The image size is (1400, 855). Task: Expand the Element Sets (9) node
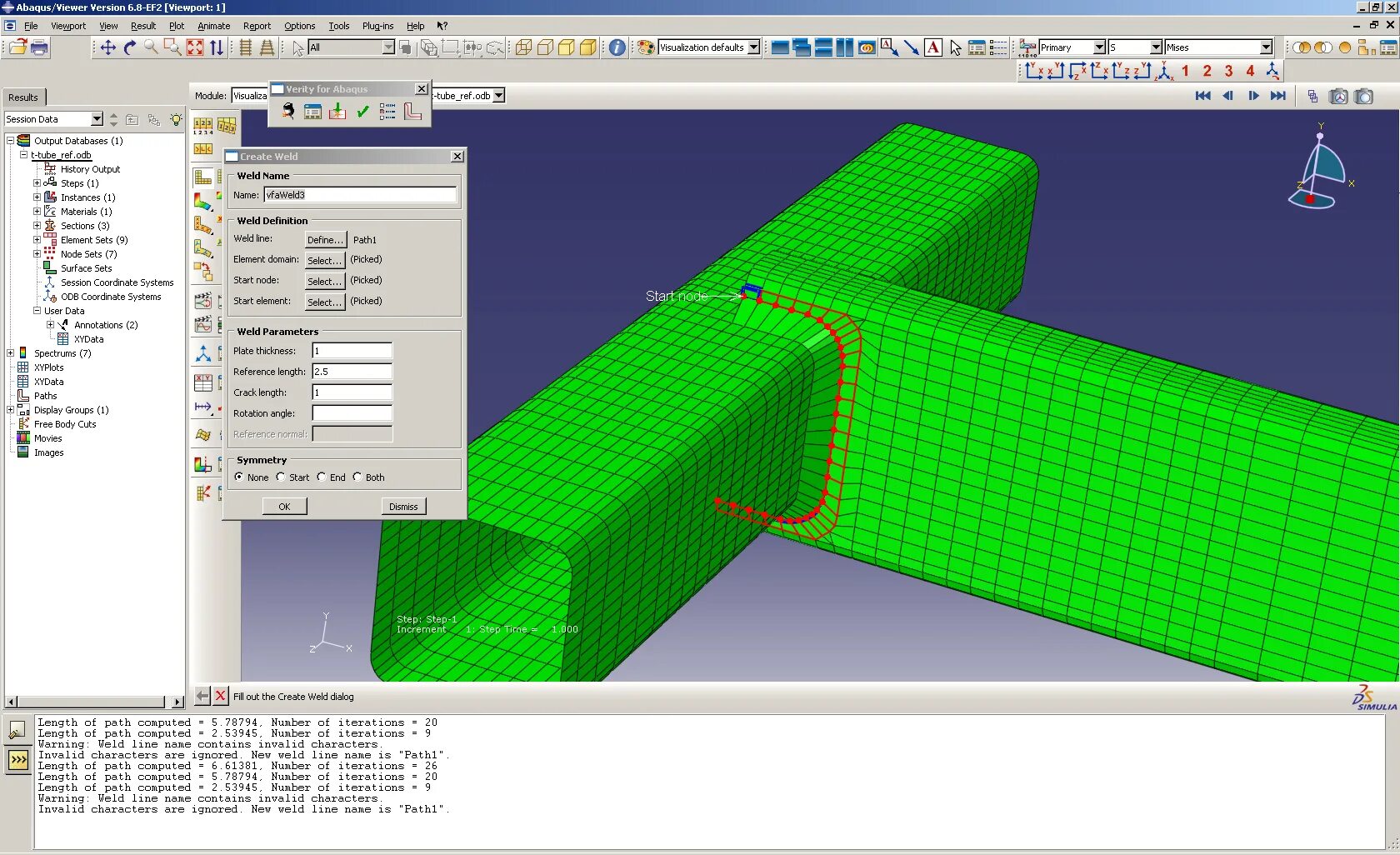[x=37, y=240]
